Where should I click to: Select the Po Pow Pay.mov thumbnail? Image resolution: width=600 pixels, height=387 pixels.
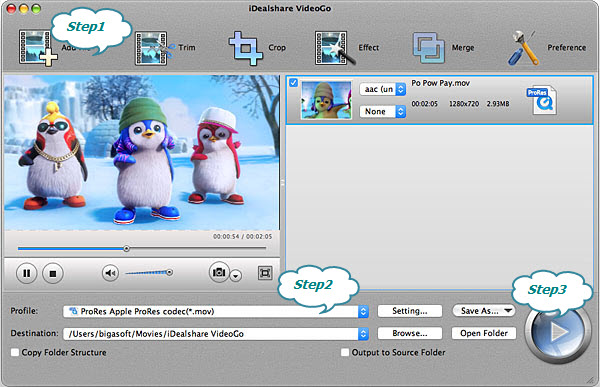tap(326, 100)
